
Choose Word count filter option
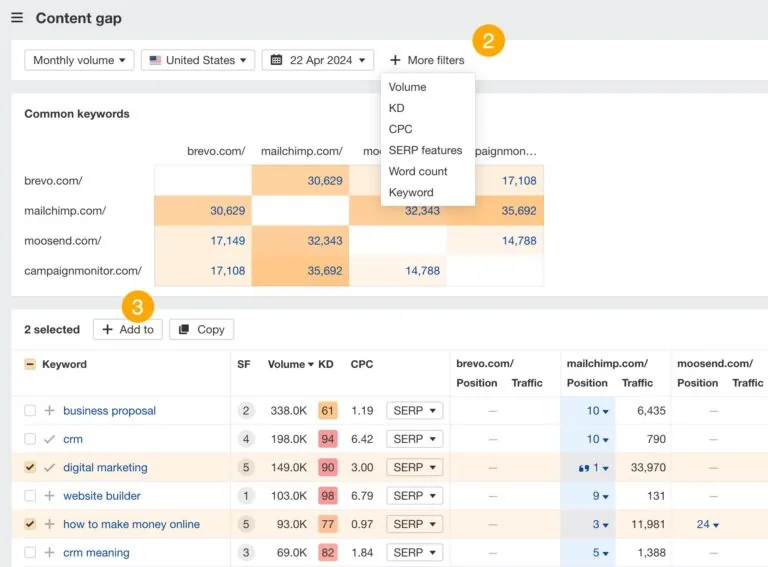(x=418, y=171)
